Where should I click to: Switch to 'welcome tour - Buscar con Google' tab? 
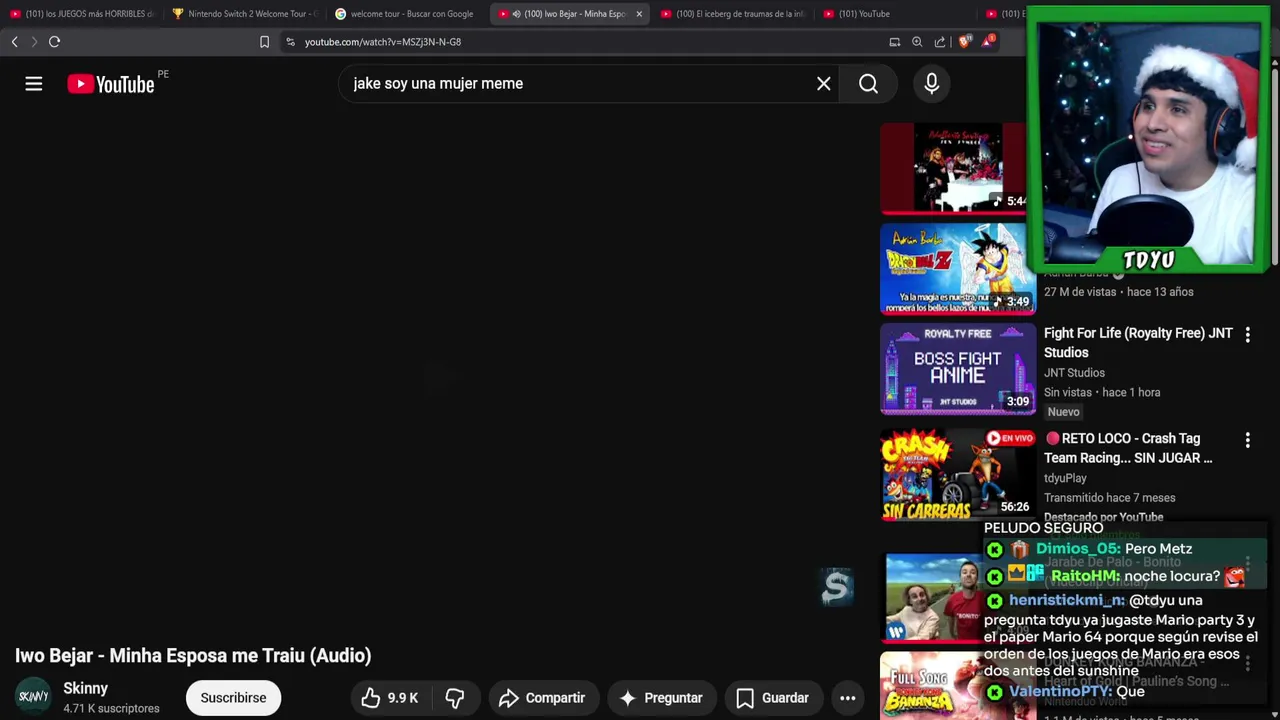407,14
